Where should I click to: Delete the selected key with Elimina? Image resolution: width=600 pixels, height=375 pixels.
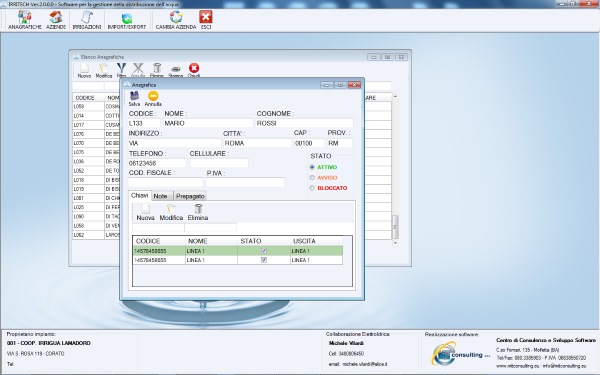click(198, 212)
